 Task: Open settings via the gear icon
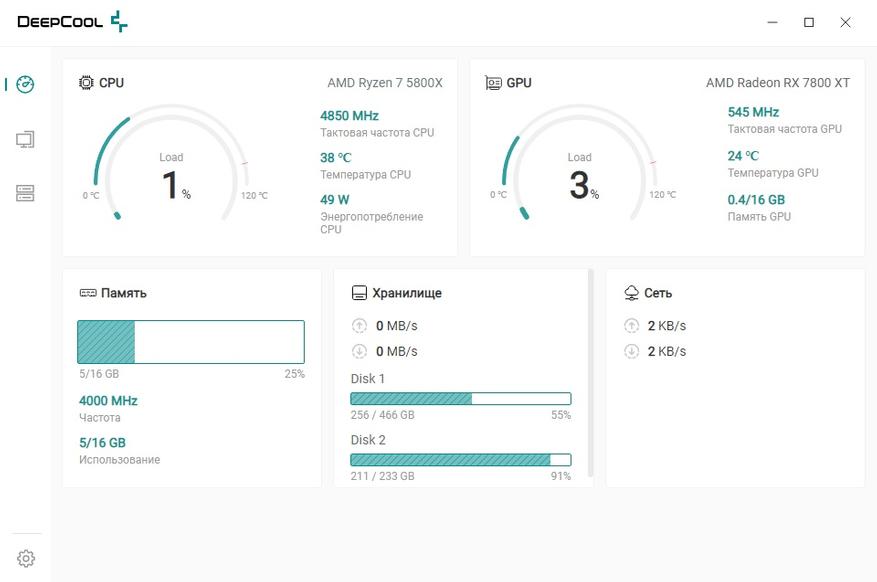tap(26, 558)
